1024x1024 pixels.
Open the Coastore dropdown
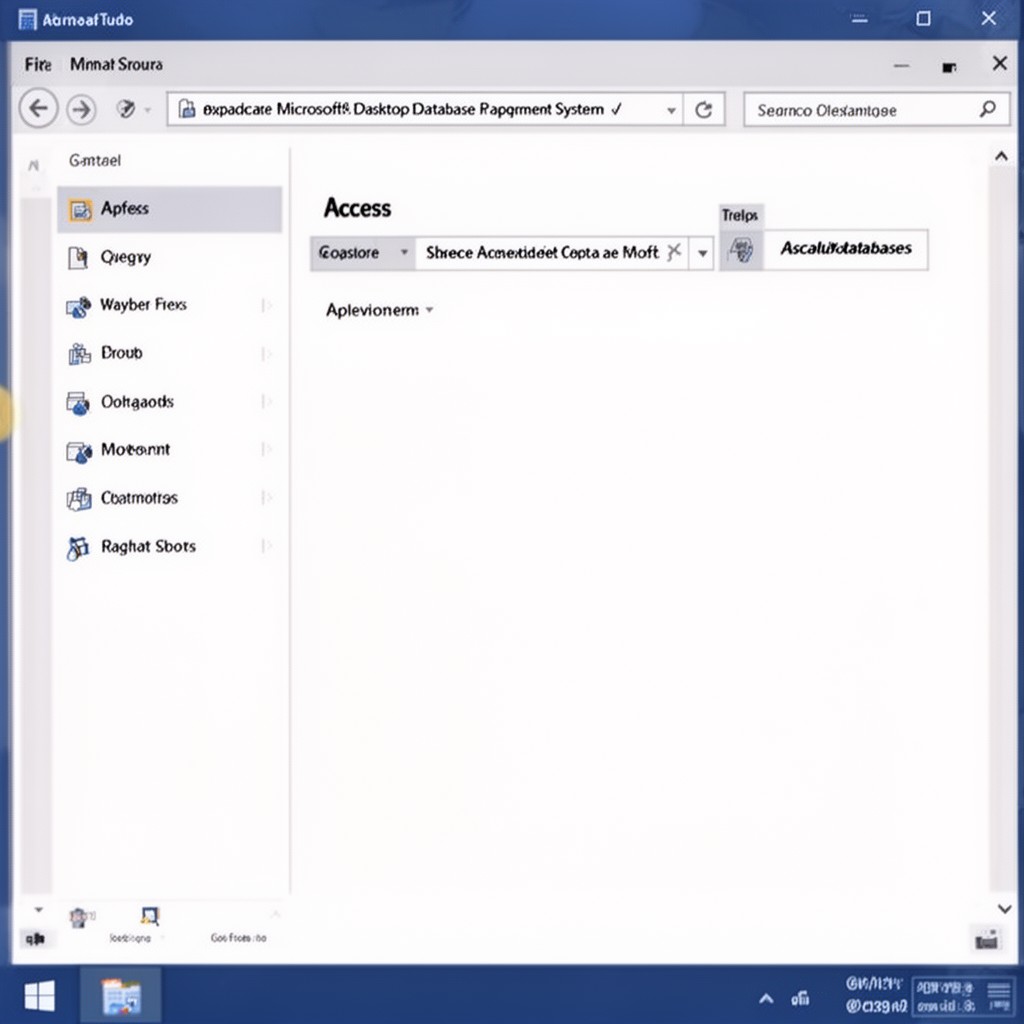click(404, 252)
